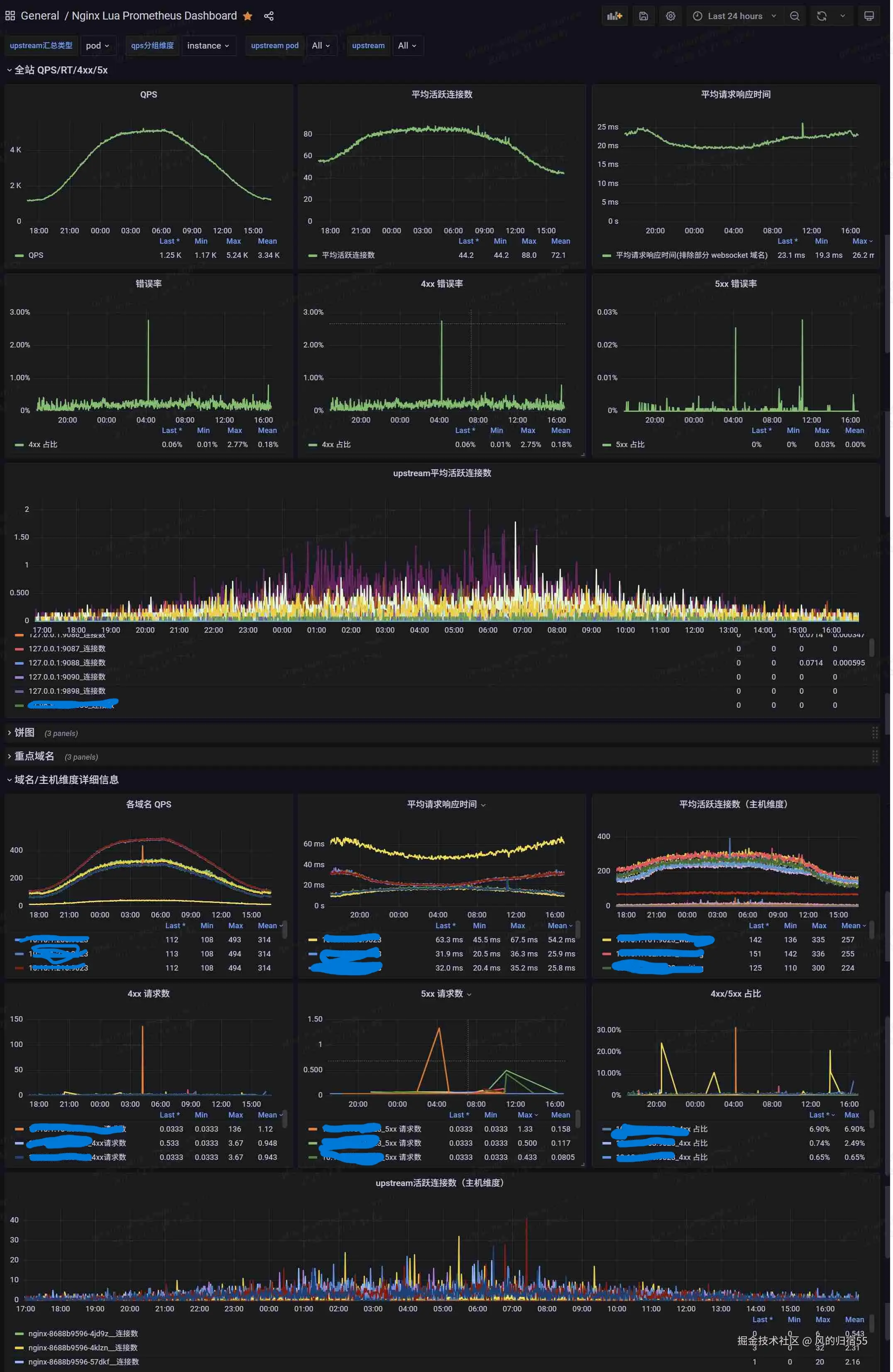Viewport: 893px width, 1372px height.
Task: Sort 各域名 QPS legend by Mean
Action: point(267,925)
